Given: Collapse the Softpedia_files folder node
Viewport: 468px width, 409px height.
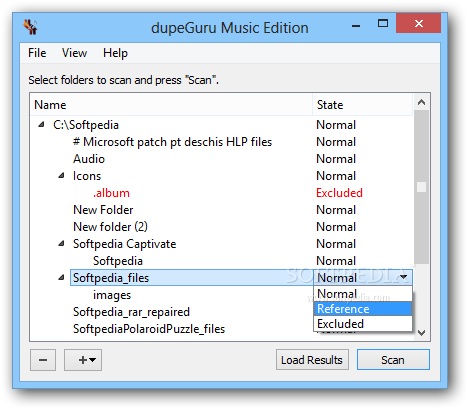Looking at the screenshot, I should [61, 277].
